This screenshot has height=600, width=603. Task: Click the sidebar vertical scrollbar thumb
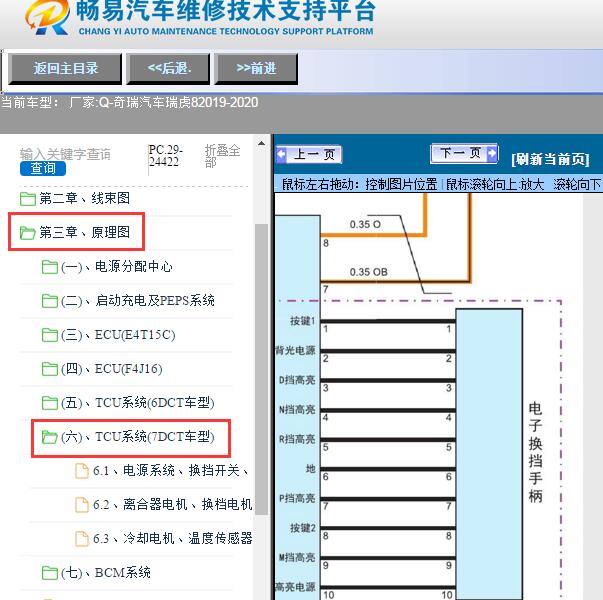[262, 369]
